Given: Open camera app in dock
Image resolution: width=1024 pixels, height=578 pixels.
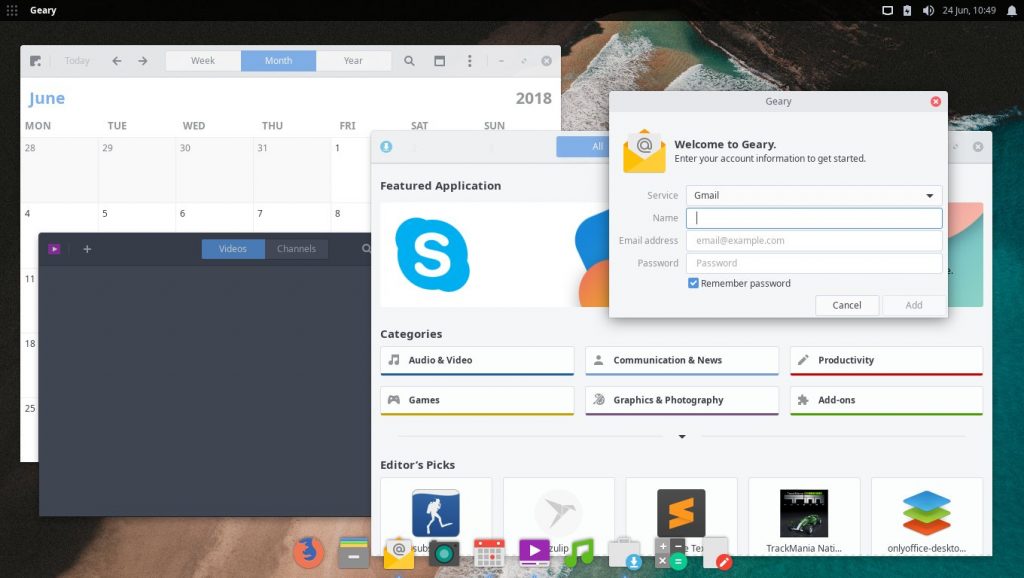Looking at the screenshot, I should coord(444,554).
